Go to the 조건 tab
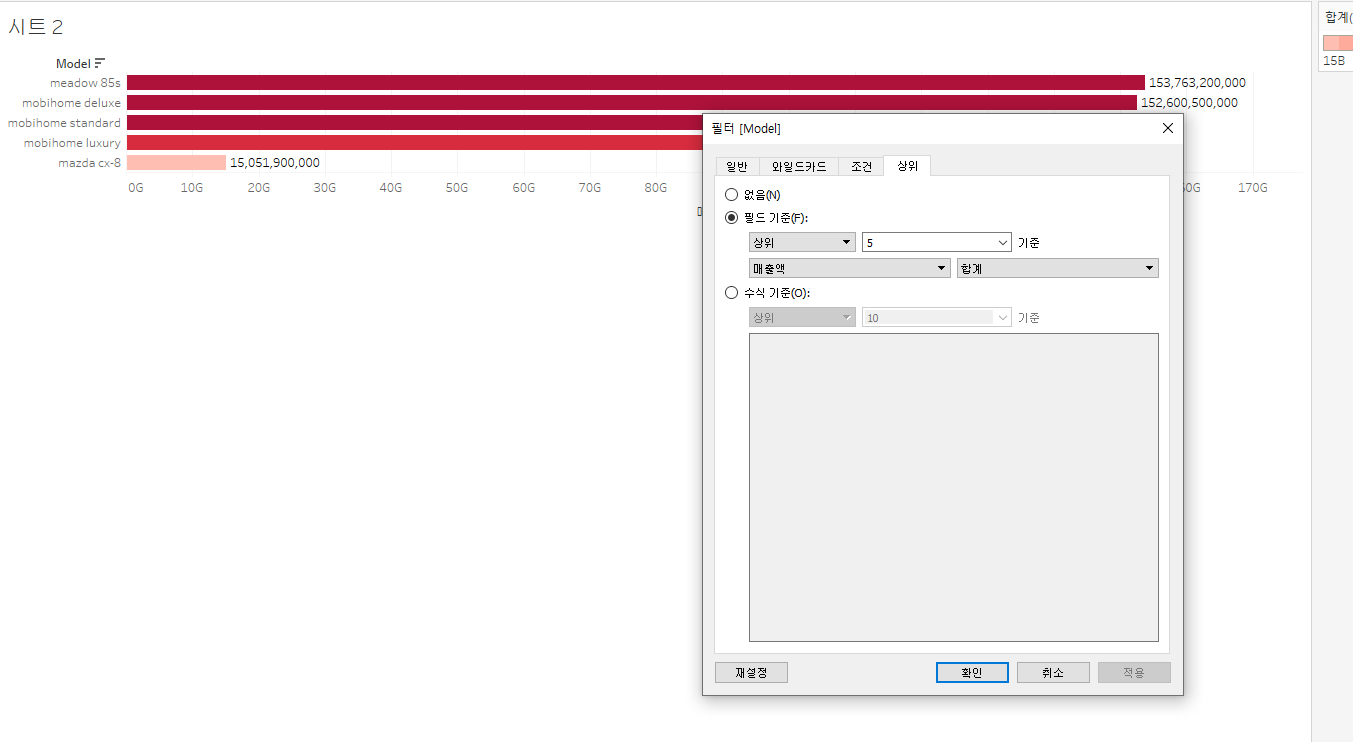 (861, 166)
